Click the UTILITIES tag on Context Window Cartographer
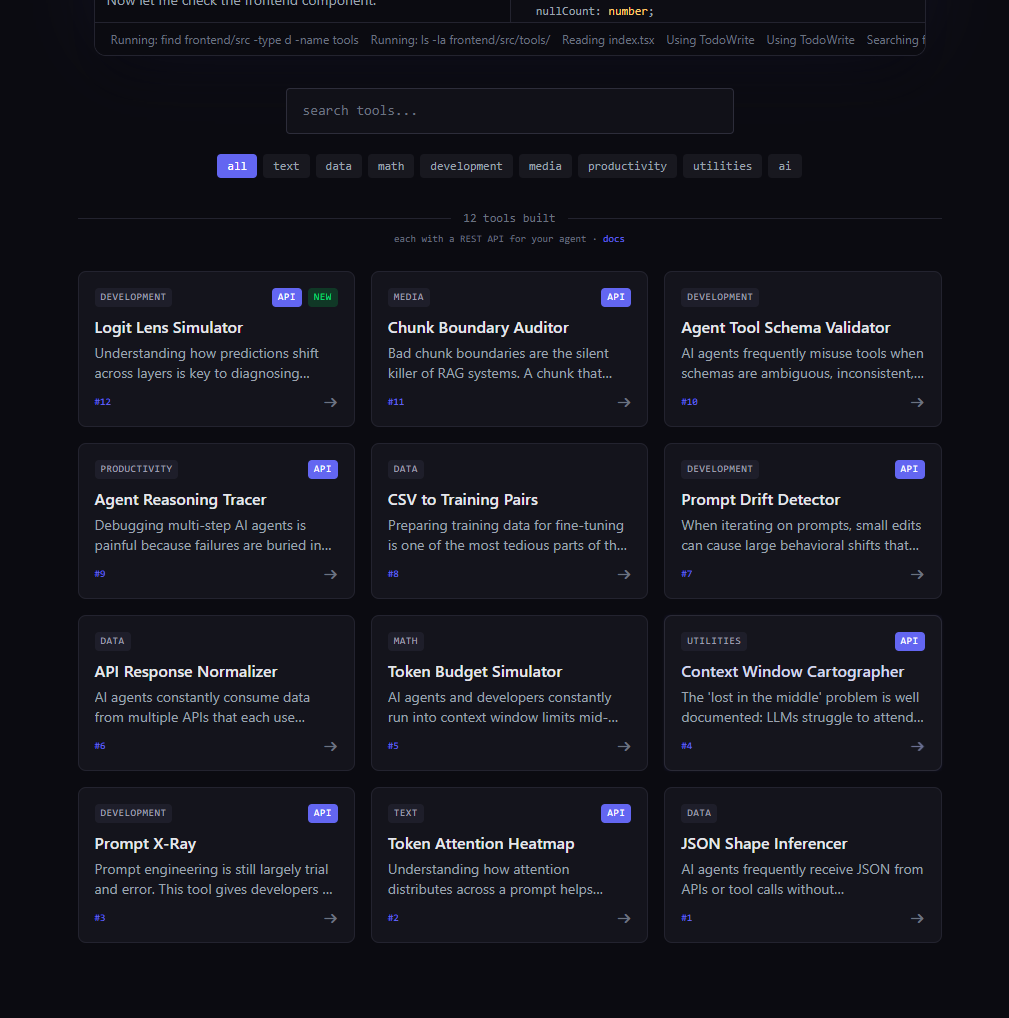This screenshot has width=1009, height=1018. pos(714,641)
